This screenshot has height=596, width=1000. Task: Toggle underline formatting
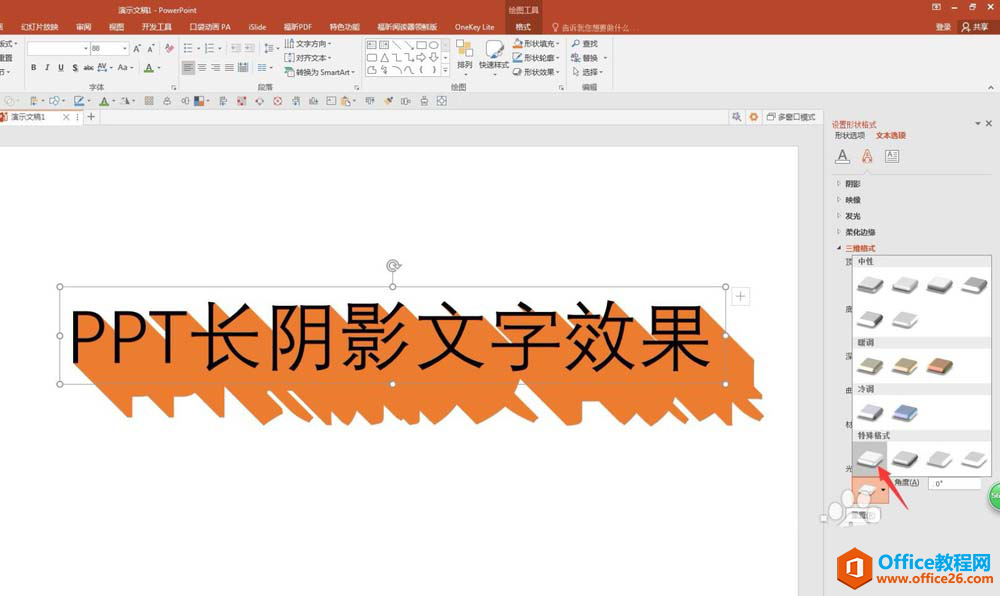pos(61,68)
